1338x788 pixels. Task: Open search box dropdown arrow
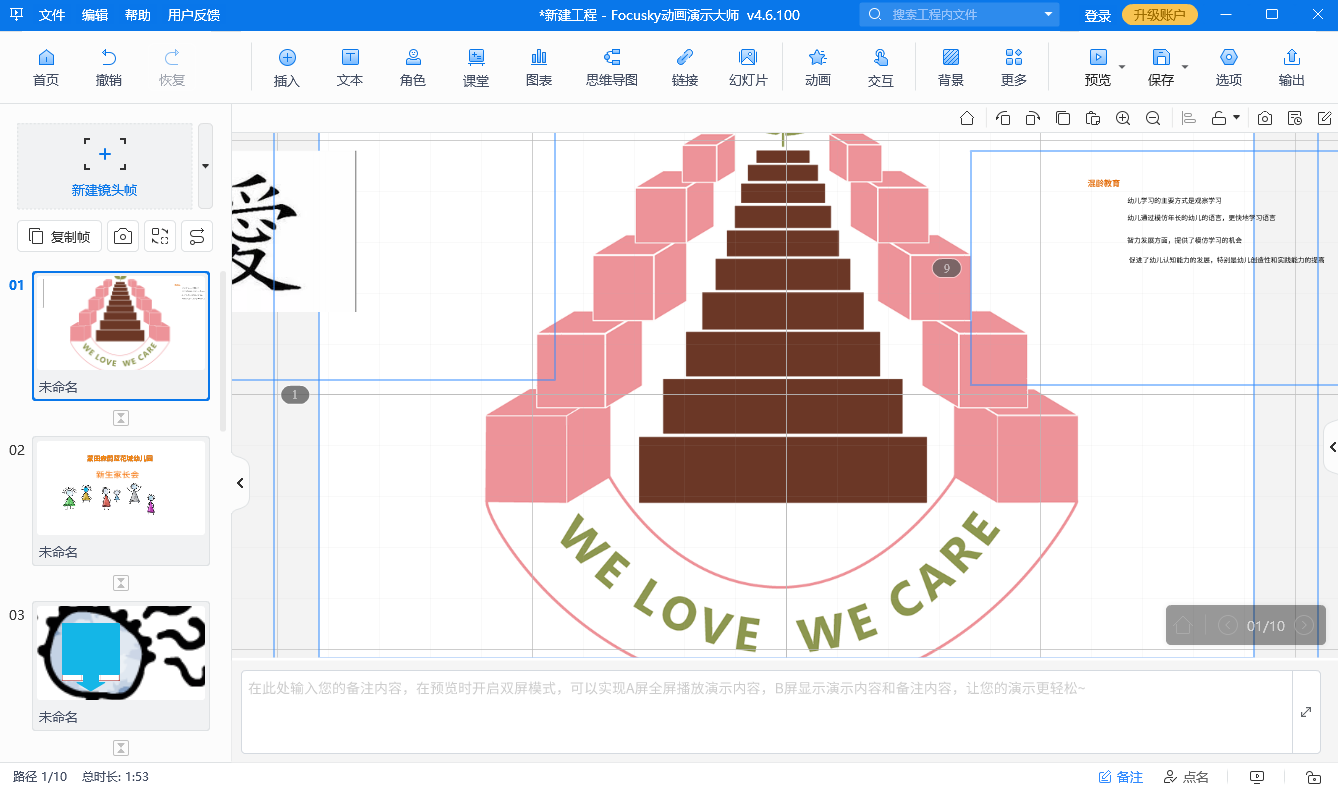[1048, 15]
